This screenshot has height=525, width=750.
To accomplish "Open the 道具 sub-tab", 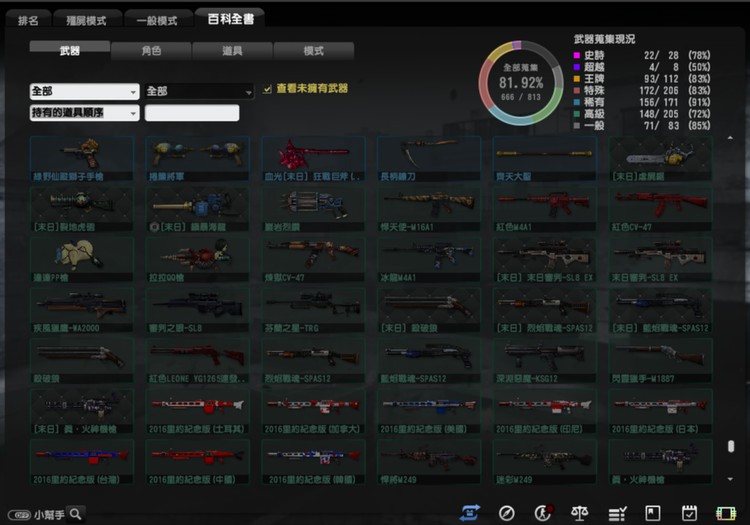I will point(232,50).
